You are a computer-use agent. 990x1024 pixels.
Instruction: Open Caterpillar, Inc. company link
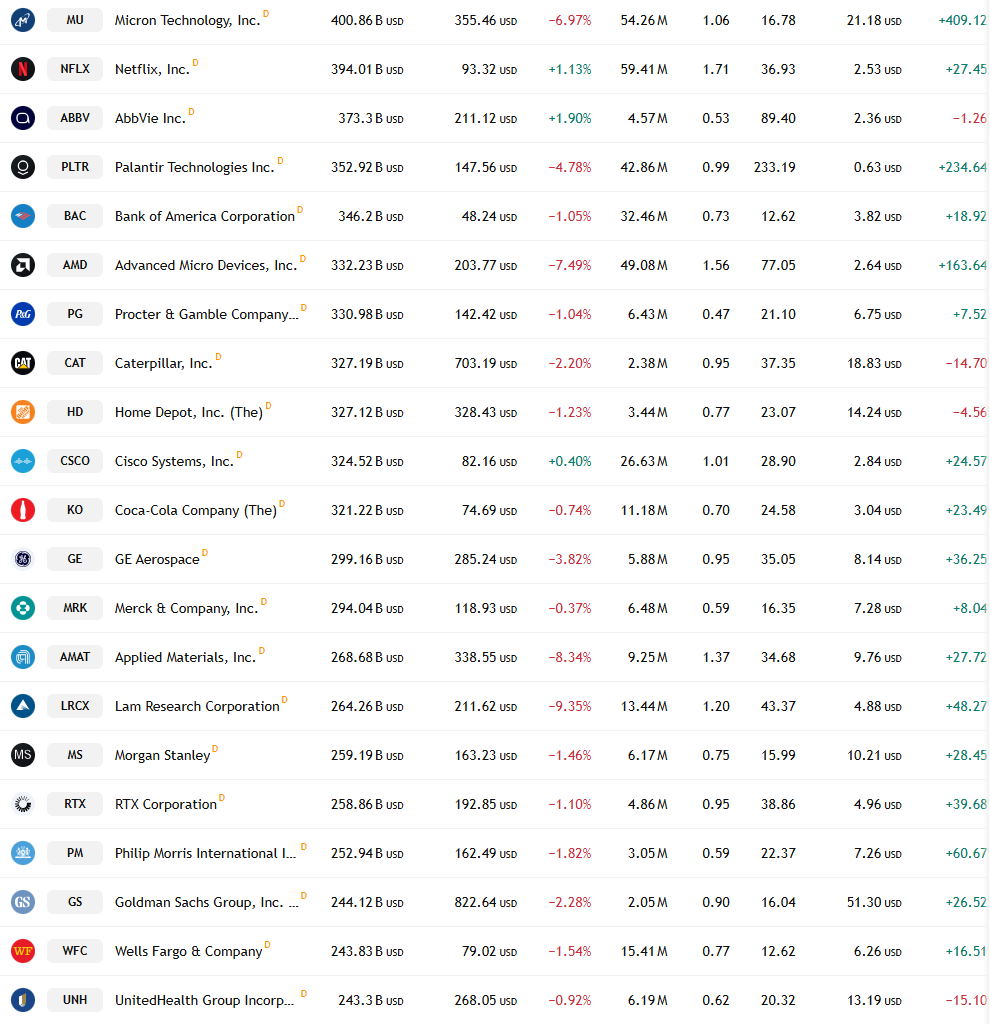tap(164, 363)
